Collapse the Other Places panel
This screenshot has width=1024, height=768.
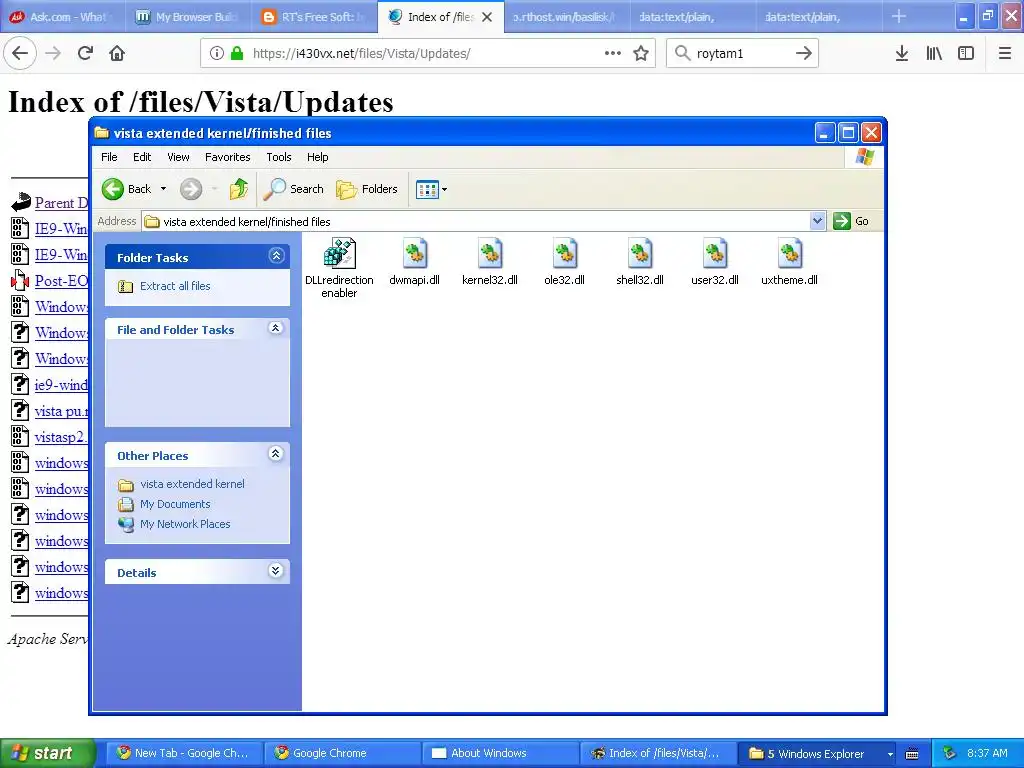tap(276, 454)
